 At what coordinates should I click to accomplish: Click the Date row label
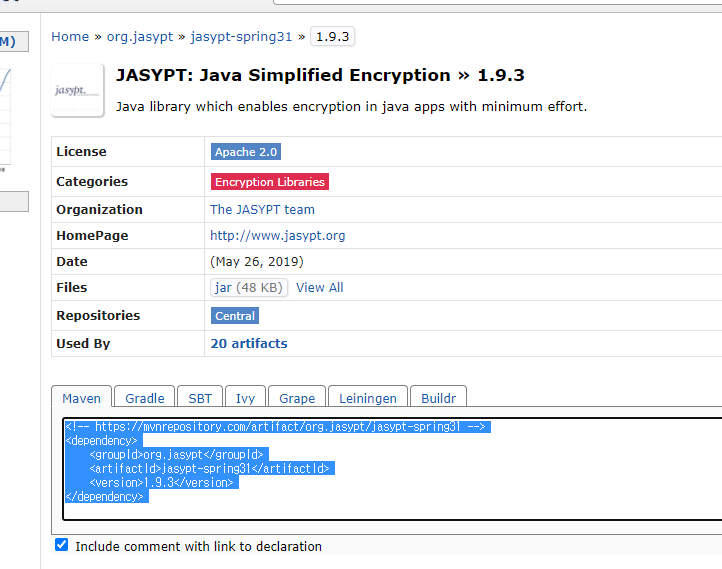pyautogui.click(x=72, y=261)
